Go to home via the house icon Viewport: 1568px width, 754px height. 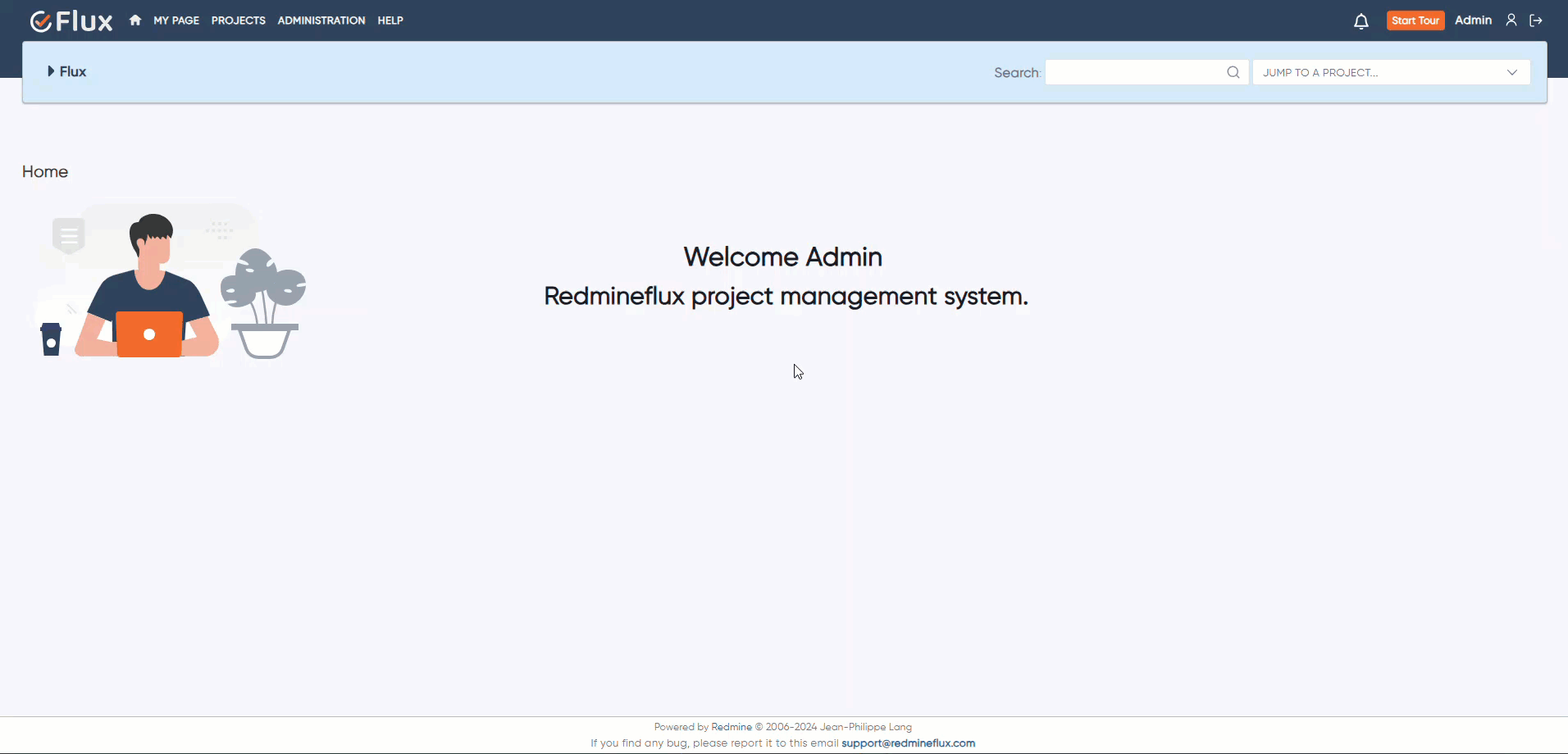135,20
